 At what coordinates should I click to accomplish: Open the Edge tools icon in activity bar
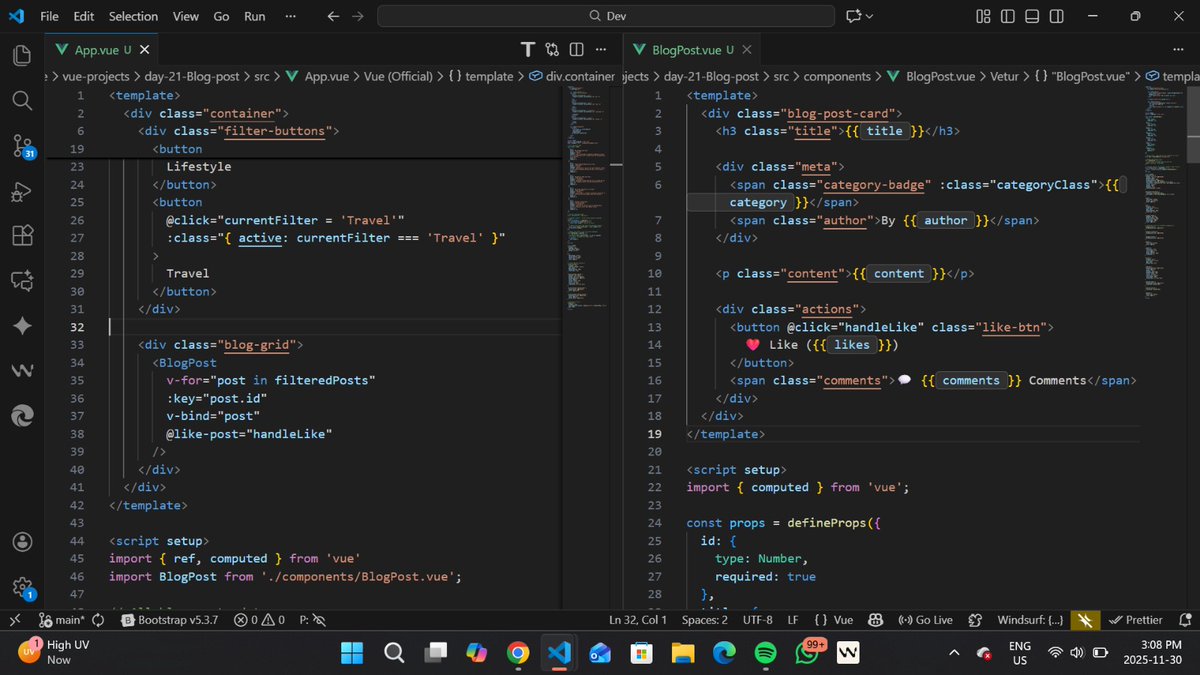tap(22, 416)
